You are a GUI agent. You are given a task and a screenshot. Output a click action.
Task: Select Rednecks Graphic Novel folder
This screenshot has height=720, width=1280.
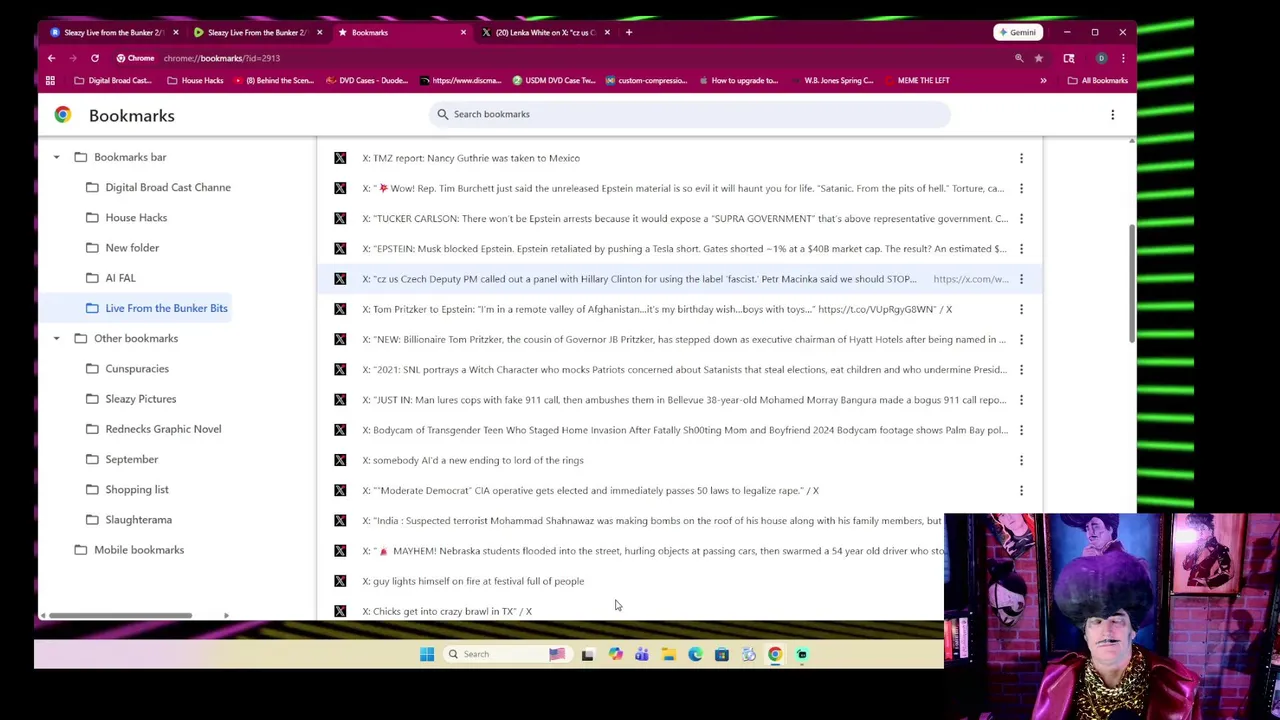[153, 429]
